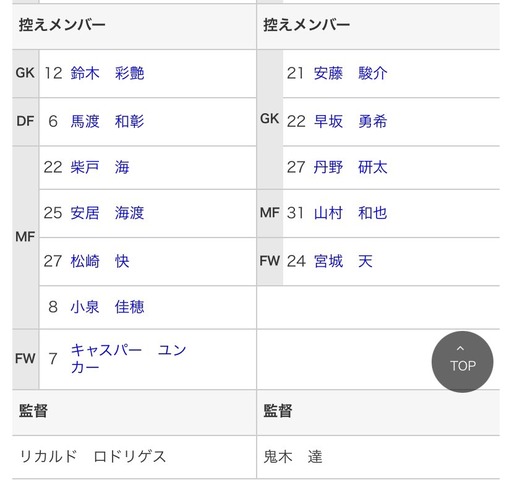The width and height of the screenshot is (512, 480).
Task: Select player 柴戸 海 link
Action: (100, 167)
